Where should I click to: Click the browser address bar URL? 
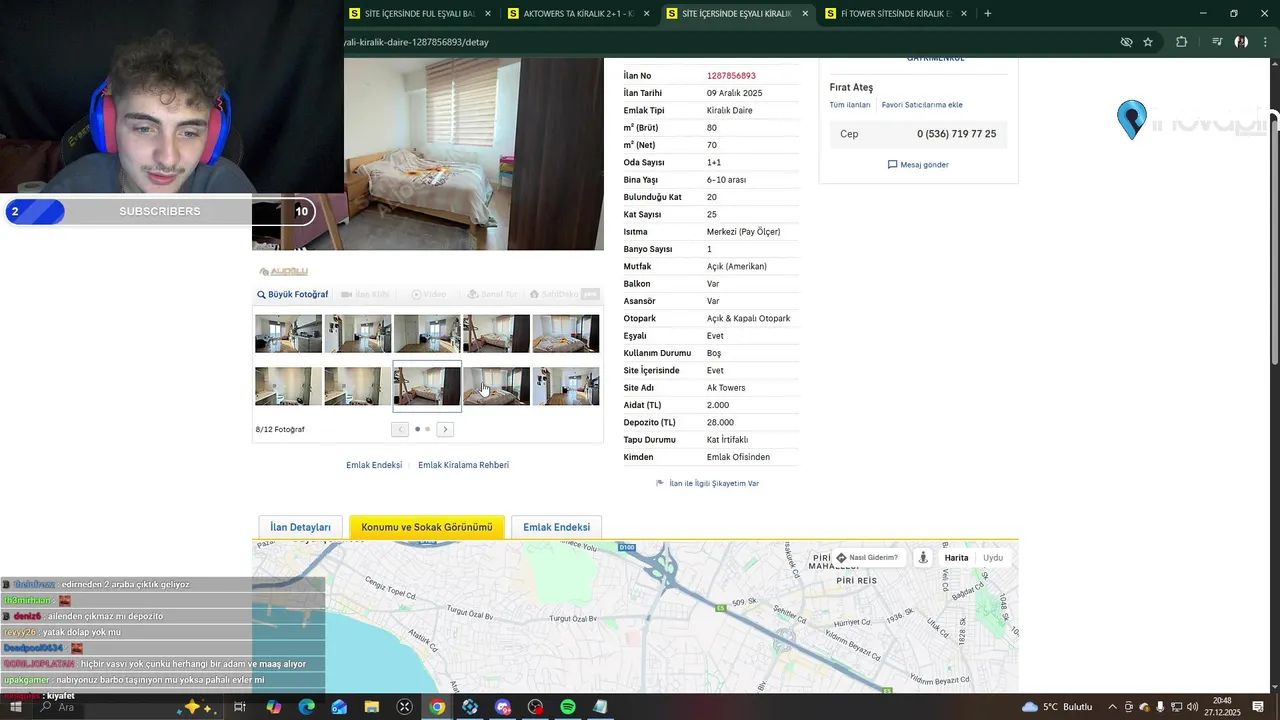coord(417,42)
